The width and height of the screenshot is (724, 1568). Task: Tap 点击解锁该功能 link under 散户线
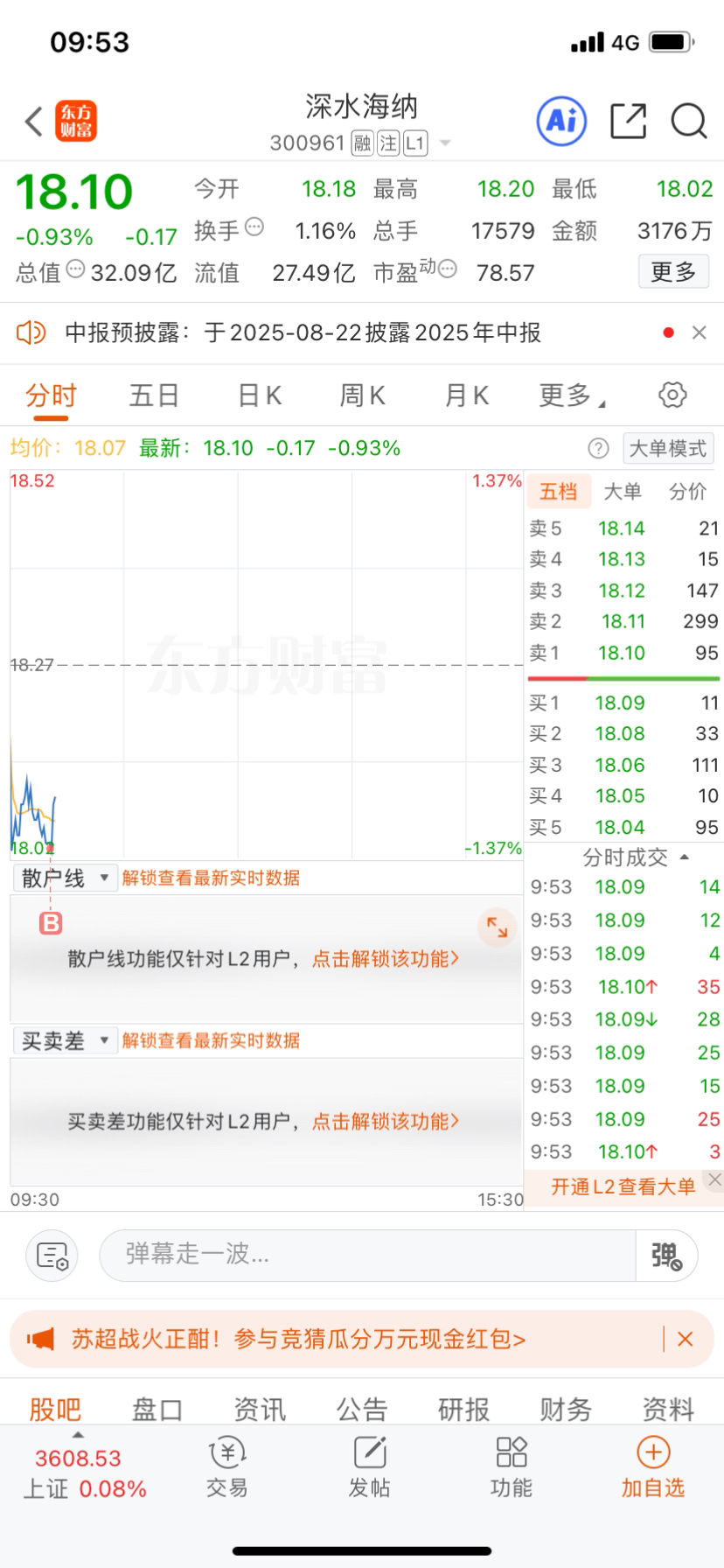coord(386,959)
